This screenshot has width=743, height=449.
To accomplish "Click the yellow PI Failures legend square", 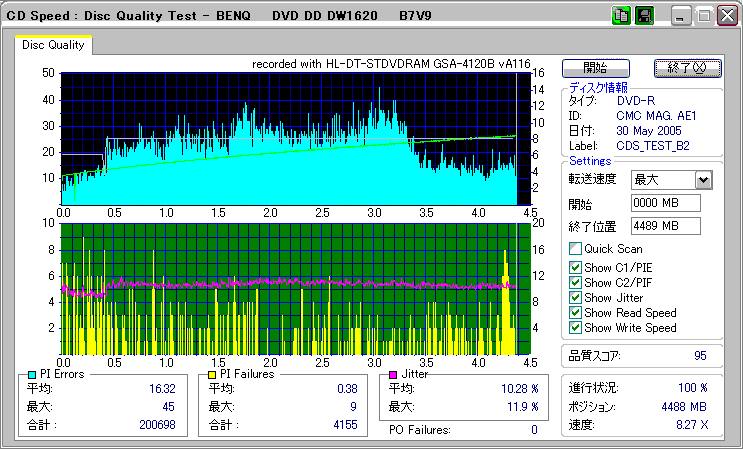I will (x=210, y=374).
